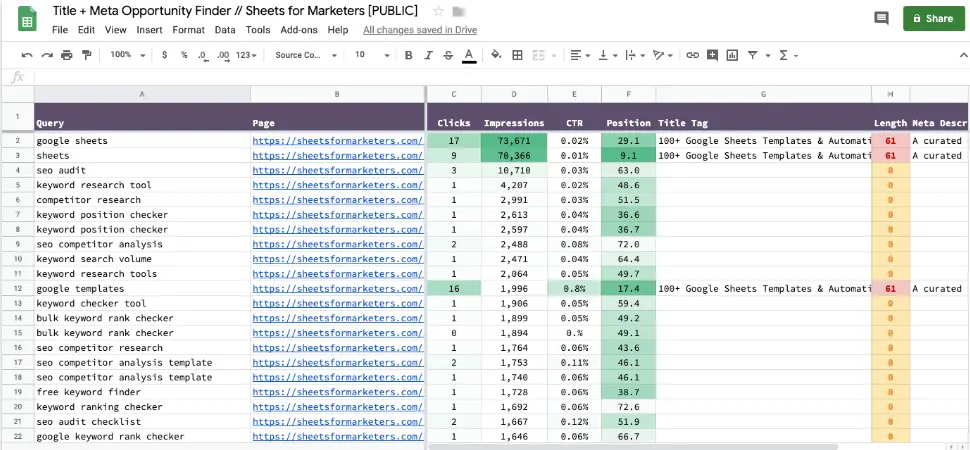The height and width of the screenshot is (450, 970).
Task: Open the page link in the google sheets row
Action: tap(338, 141)
